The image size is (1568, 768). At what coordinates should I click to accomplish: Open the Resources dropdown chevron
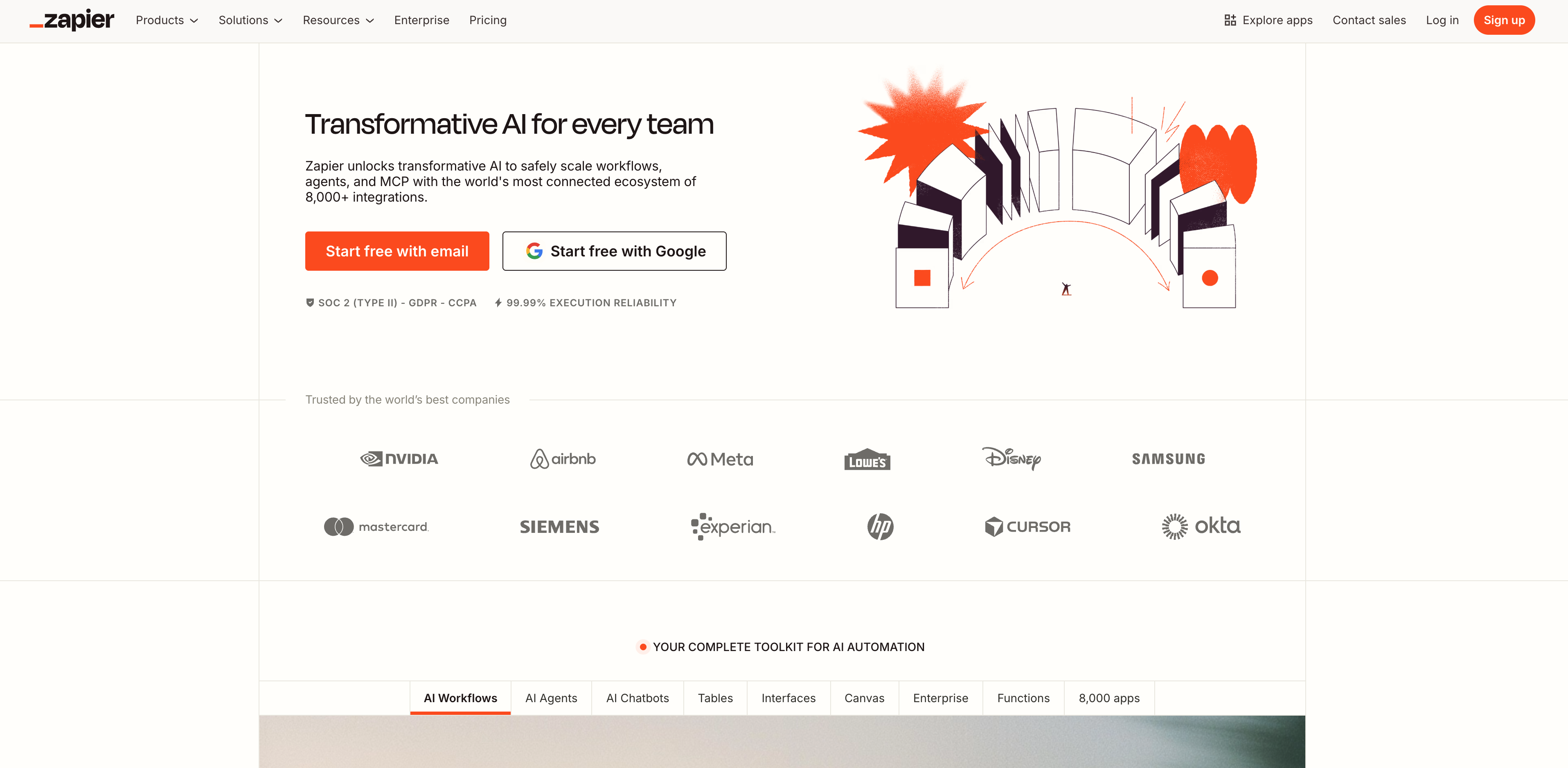[x=370, y=21]
